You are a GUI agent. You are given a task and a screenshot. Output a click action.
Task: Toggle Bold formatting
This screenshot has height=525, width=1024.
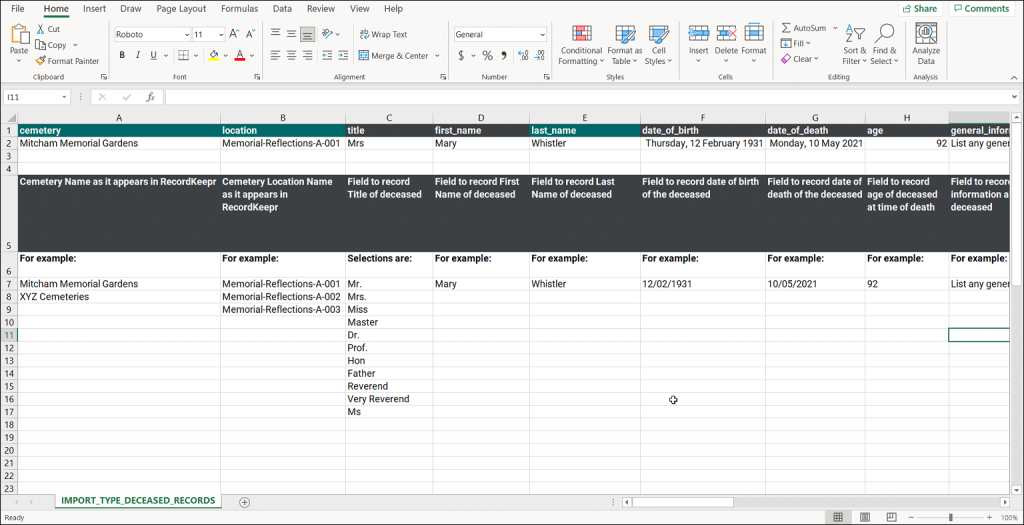(x=121, y=56)
